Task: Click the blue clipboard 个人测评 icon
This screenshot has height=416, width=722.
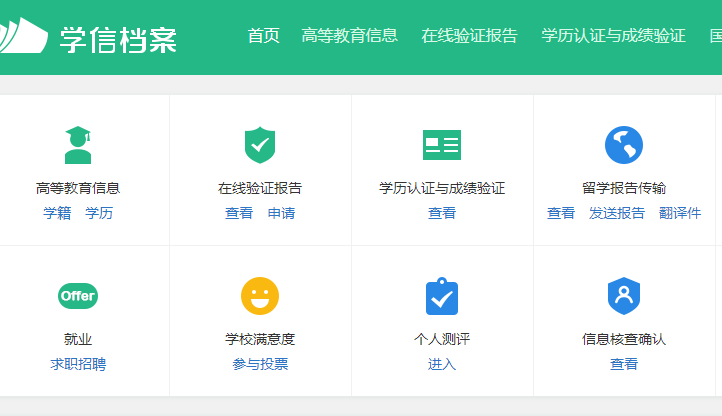Action: coord(442,296)
